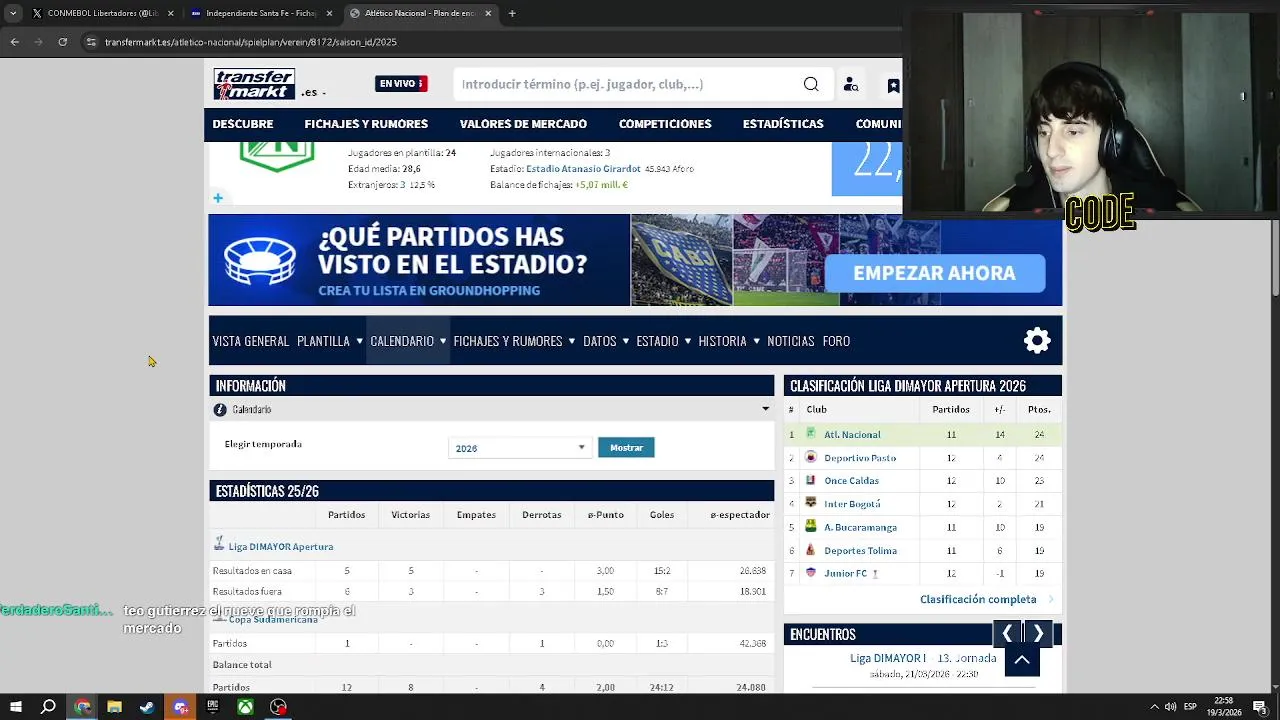Screen dimensions: 1280x720
Task: Close the Independiente Santa Fe tab
Action: [x=330, y=13]
